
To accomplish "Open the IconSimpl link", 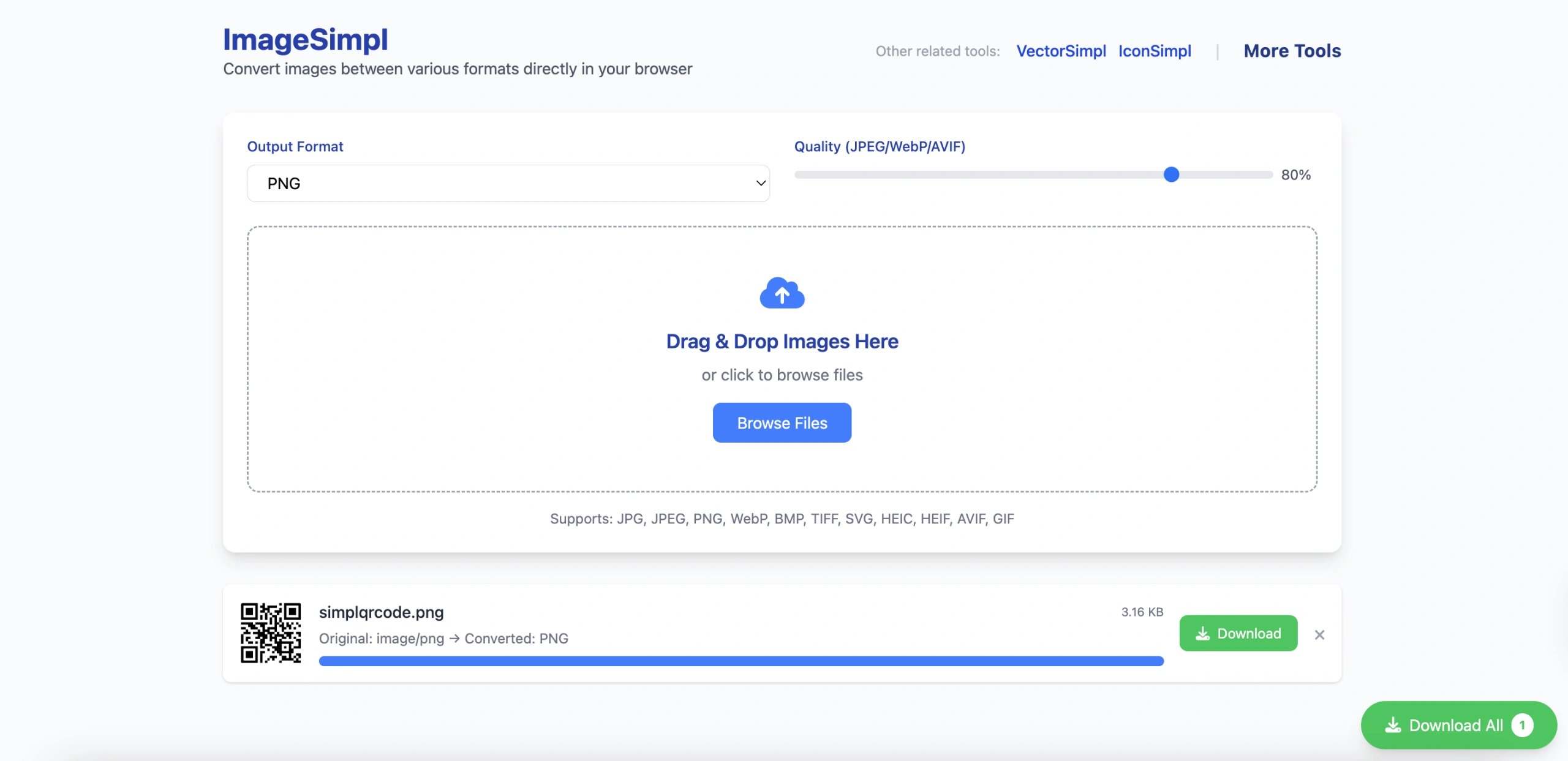I will [1155, 51].
